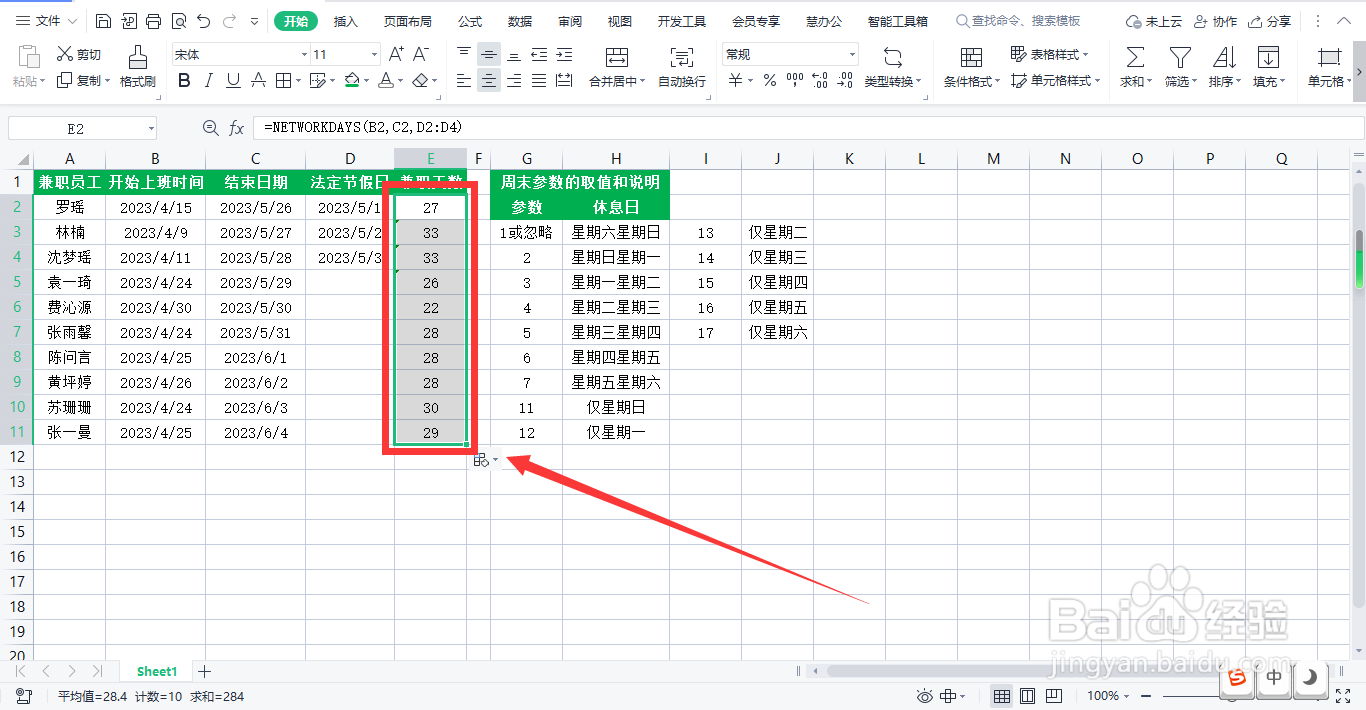Viewport: 1366px width, 710px height.
Task: Toggle center horizontal alignment button
Action: pos(489,81)
